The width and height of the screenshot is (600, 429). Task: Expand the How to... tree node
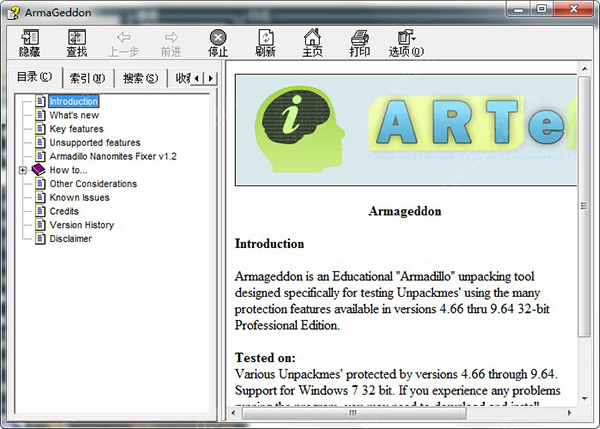point(23,170)
